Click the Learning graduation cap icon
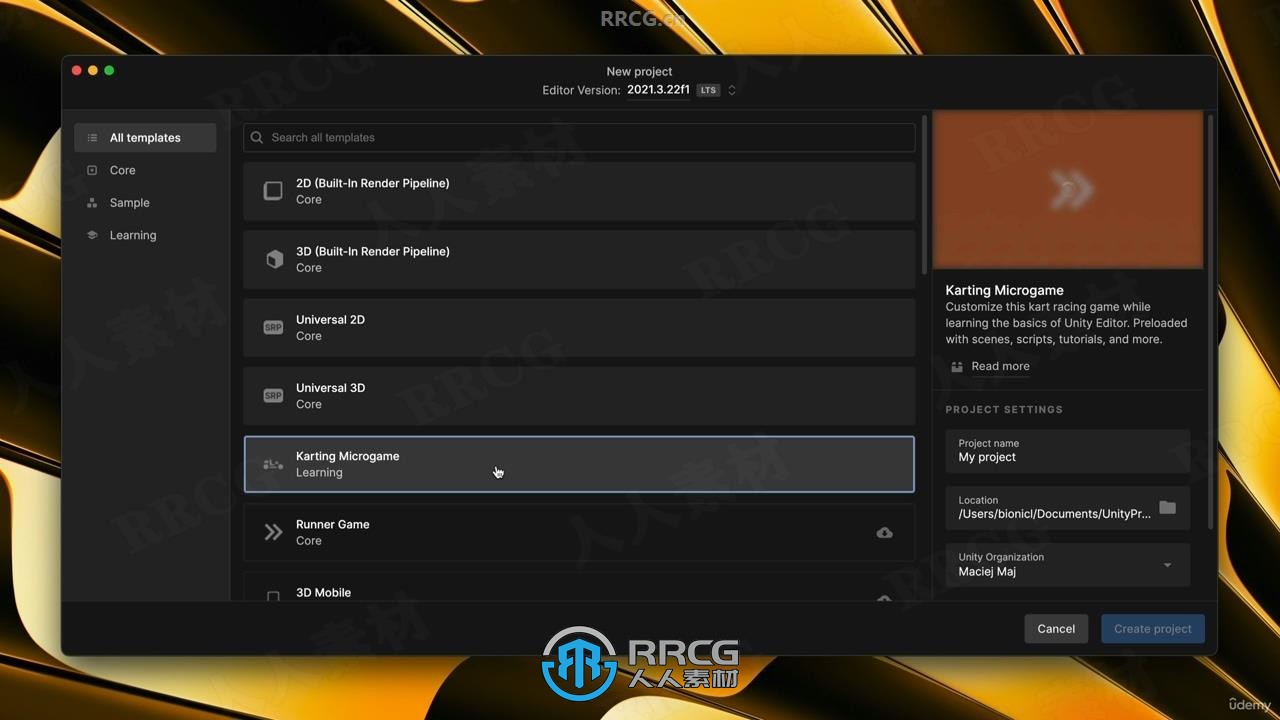This screenshot has height=720, width=1280. (x=92, y=235)
